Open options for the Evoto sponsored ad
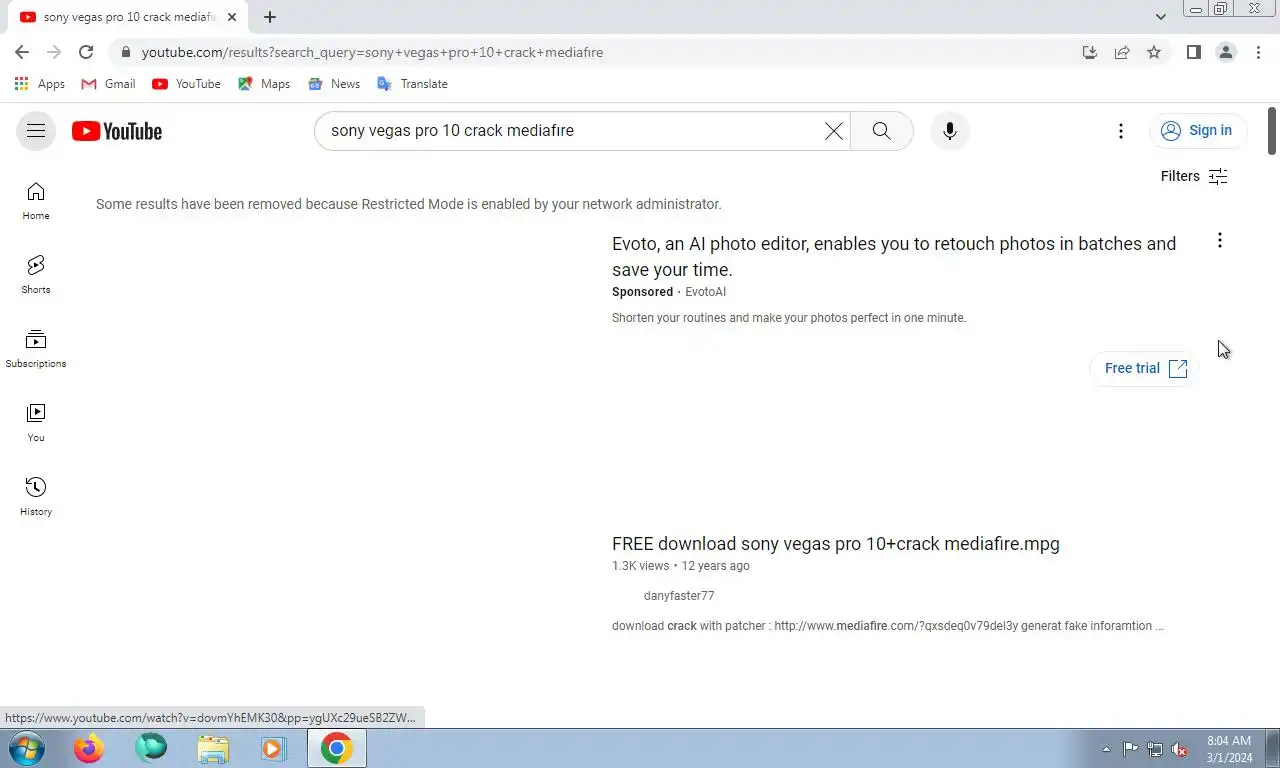1280x768 pixels. point(1219,240)
